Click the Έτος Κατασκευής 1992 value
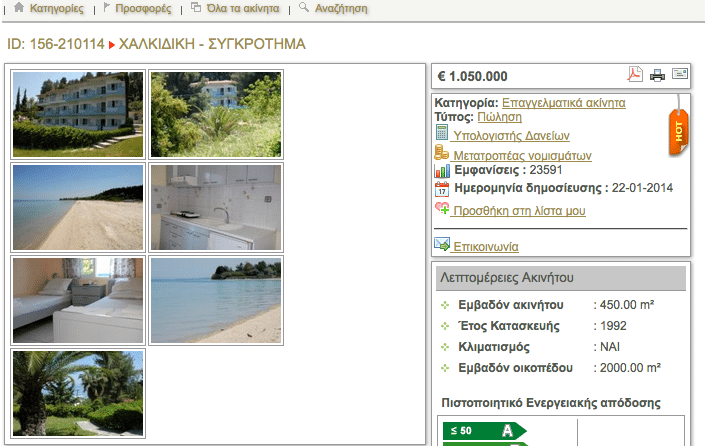Screen dimensions: 705x446 click(613, 326)
